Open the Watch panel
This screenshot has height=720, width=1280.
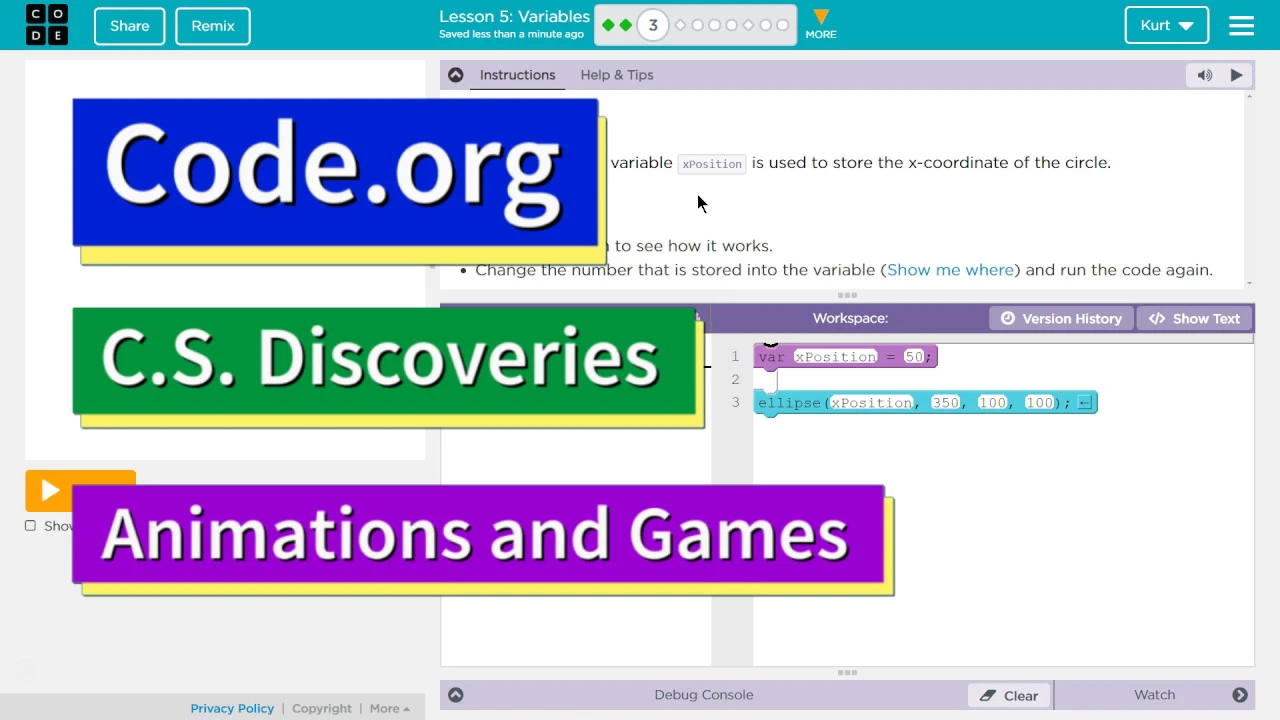[x=1154, y=695]
